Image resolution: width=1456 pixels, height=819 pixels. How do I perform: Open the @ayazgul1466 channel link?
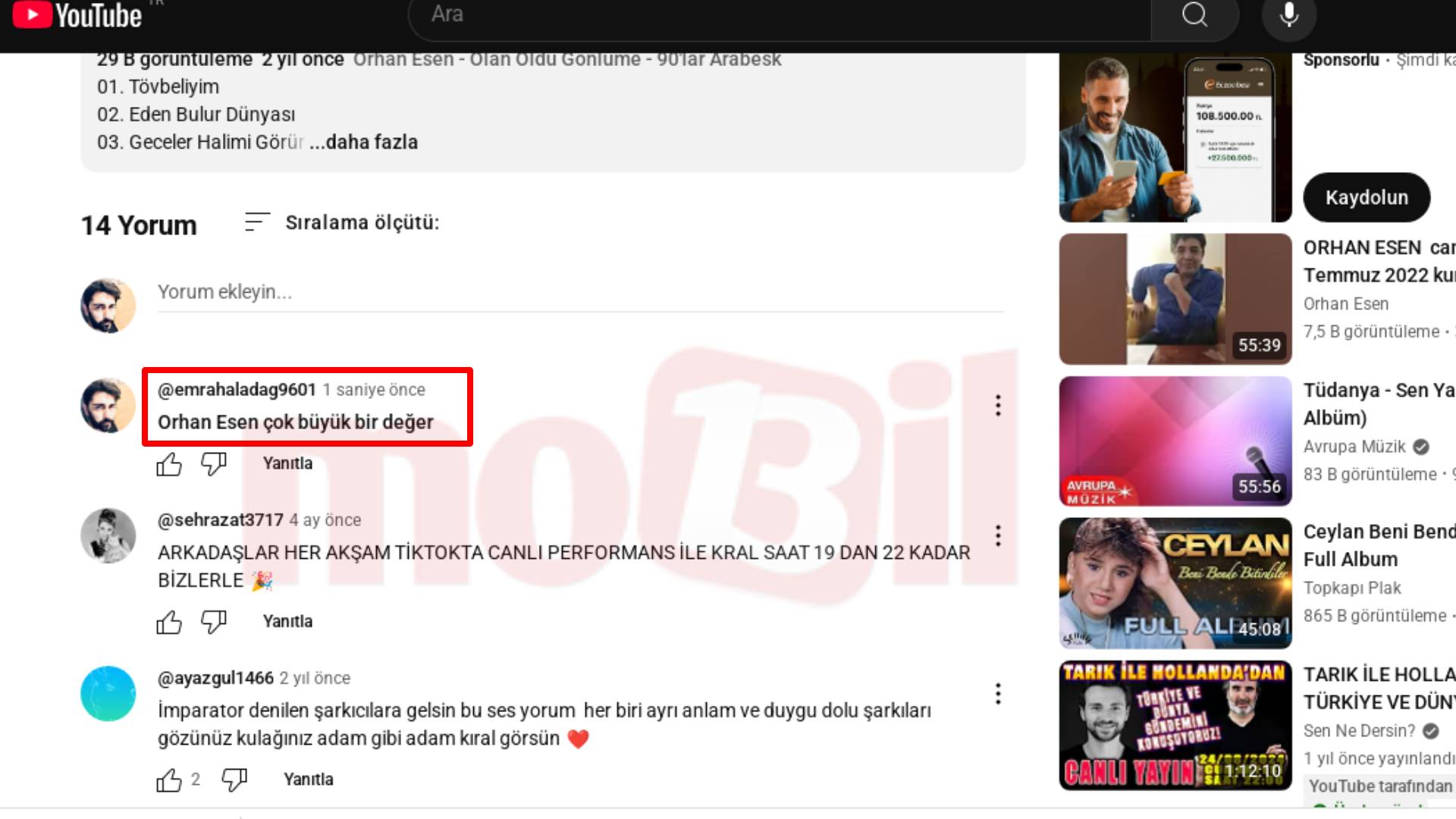[215, 678]
